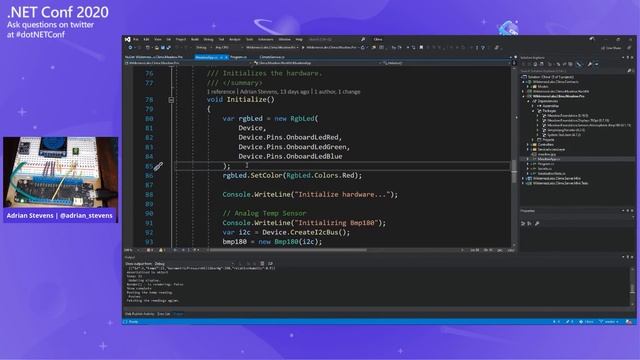The height and width of the screenshot is (360, 640).
Task: Toggle word wrap in the Output window
Action: [270, 264]
